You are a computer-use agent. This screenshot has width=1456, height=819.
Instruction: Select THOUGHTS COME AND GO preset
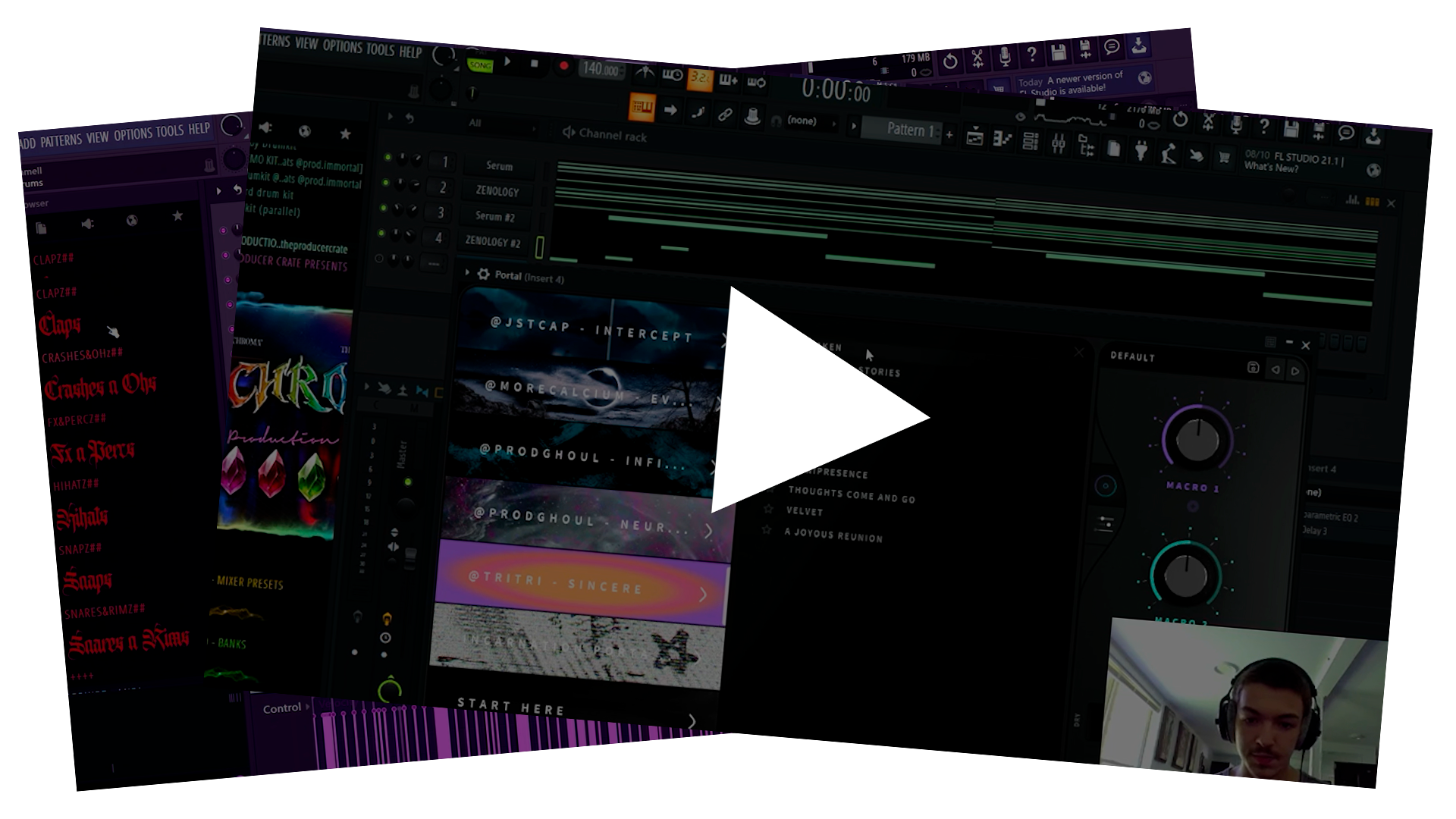[x=852, y=494]
